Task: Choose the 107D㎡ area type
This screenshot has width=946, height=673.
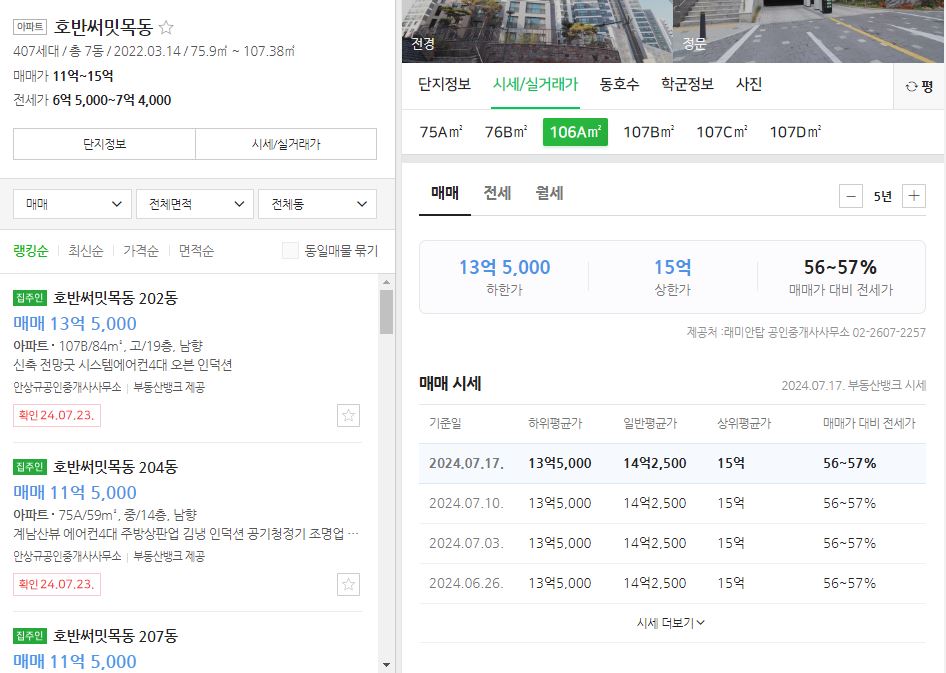Action: [795, 132]
